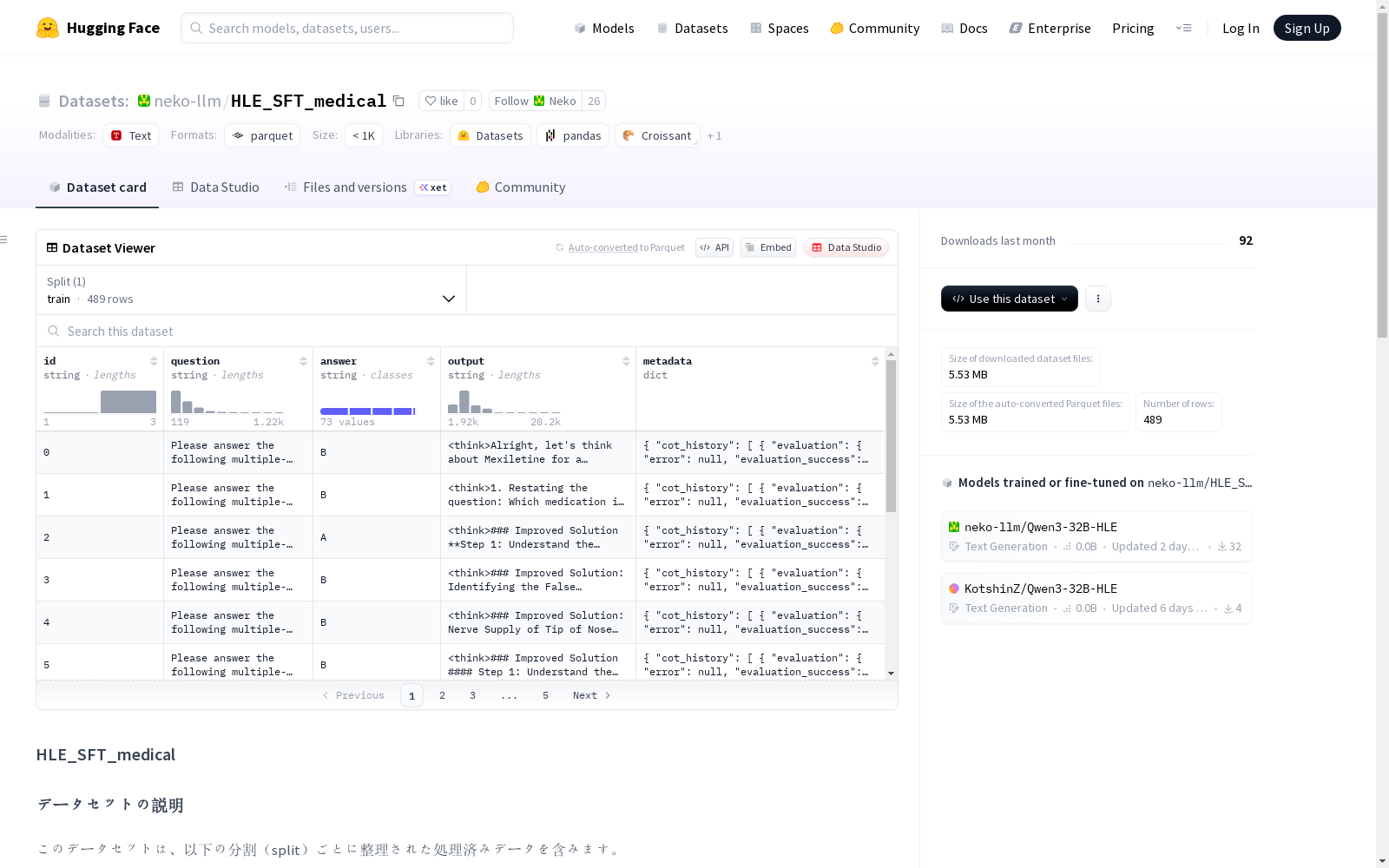Image resolution: width=1389 pixels, height=868 pixels.
Task: Click the Next page button
Action: tap(592, 695)
